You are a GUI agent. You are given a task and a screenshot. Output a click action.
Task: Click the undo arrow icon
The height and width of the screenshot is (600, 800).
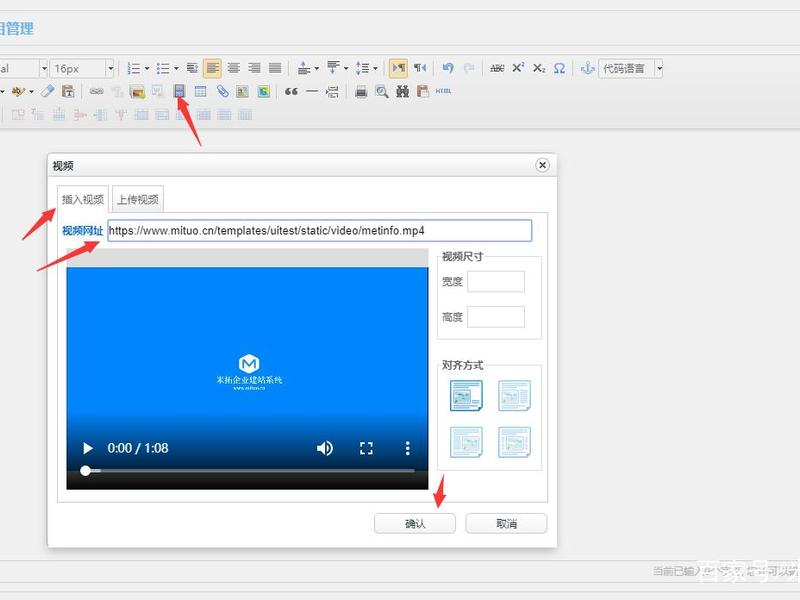coord(448,68)
